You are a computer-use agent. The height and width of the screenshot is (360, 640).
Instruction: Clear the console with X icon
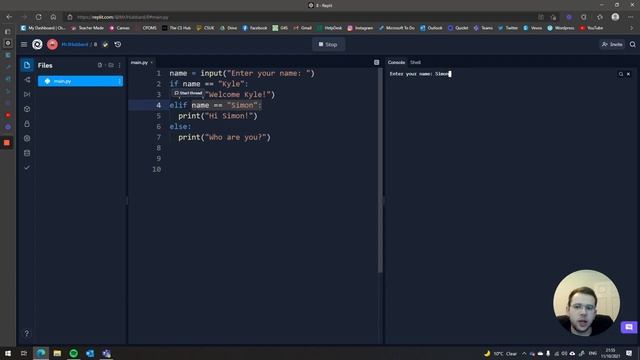[x=629, y=74]
